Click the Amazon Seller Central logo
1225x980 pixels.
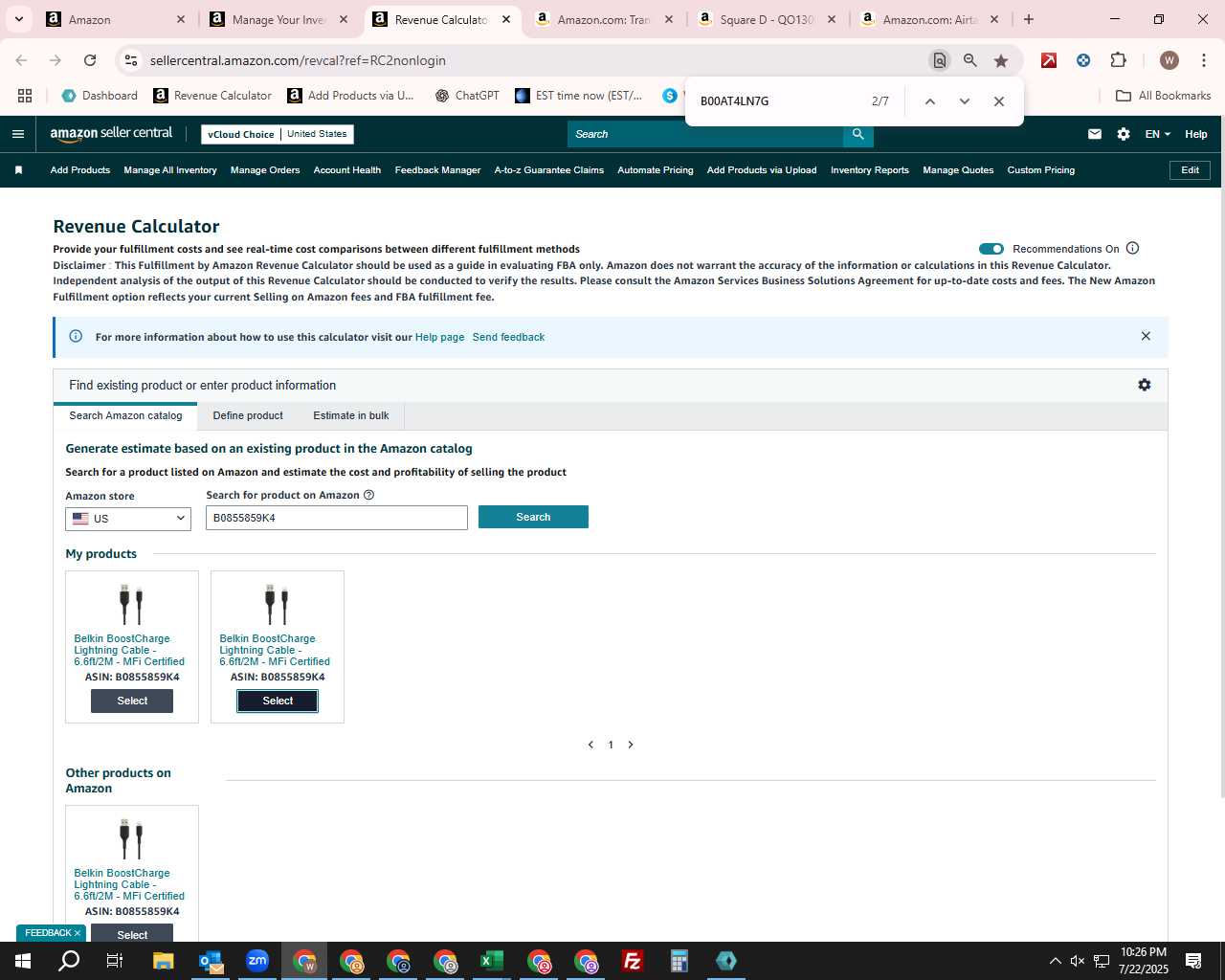pyautogui.click(x=111, y=134)
